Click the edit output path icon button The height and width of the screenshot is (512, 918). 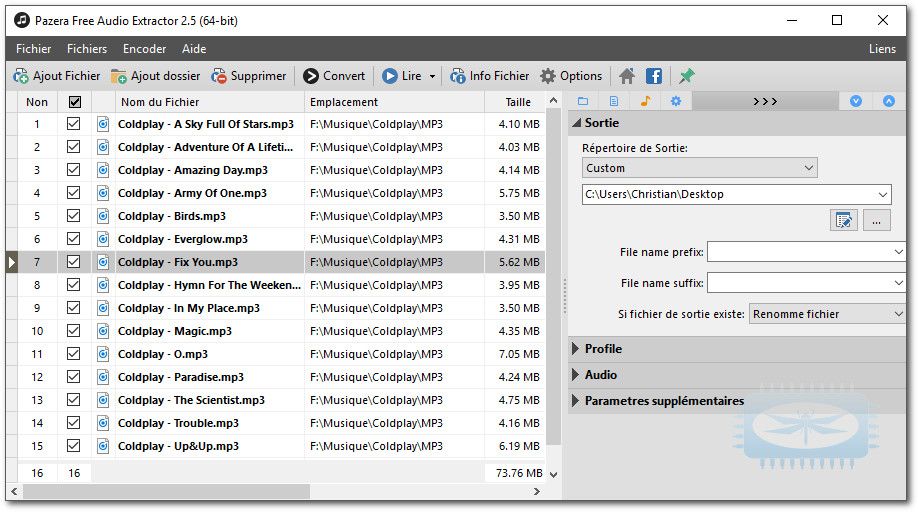(844, 221)
